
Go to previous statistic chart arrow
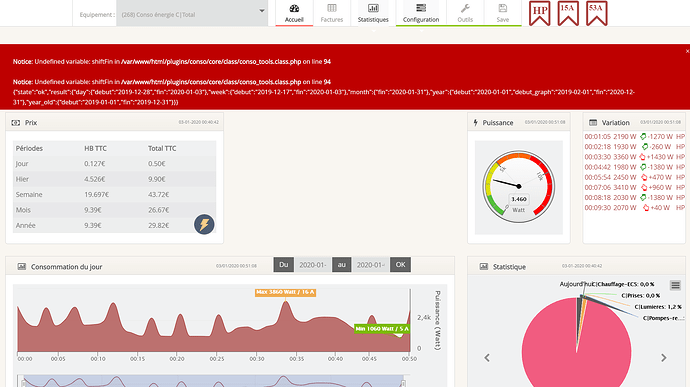click(x=487, y=358)
